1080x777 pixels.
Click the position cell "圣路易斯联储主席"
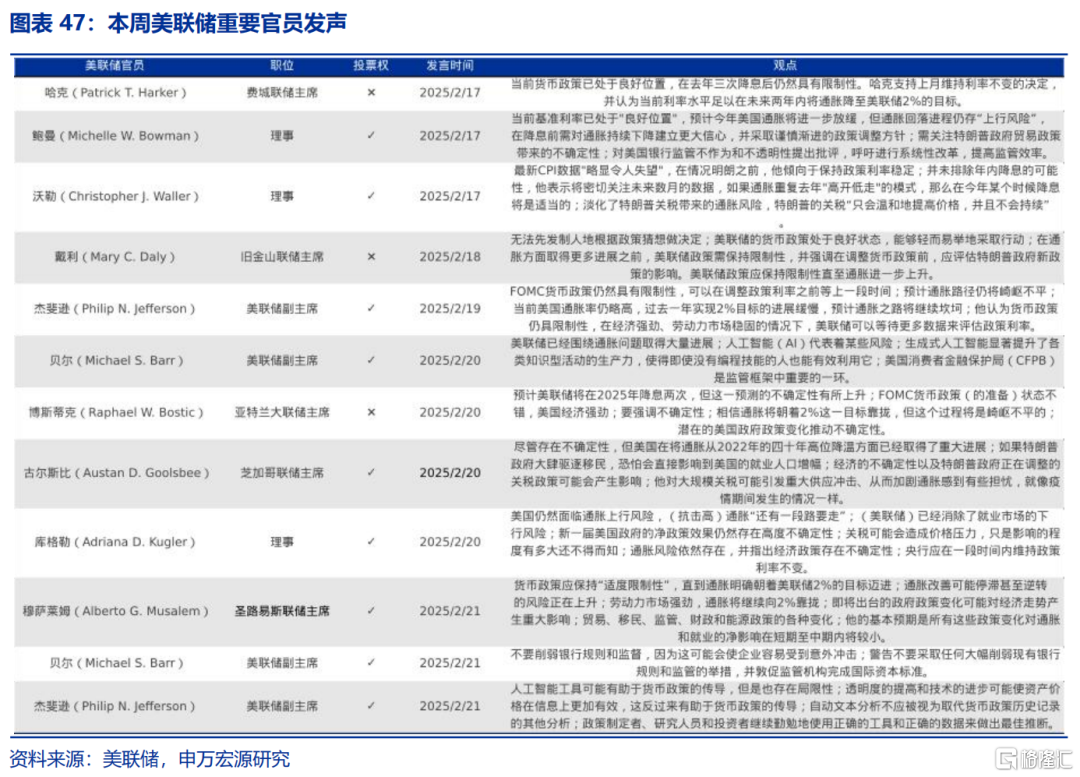pos(282,611)
